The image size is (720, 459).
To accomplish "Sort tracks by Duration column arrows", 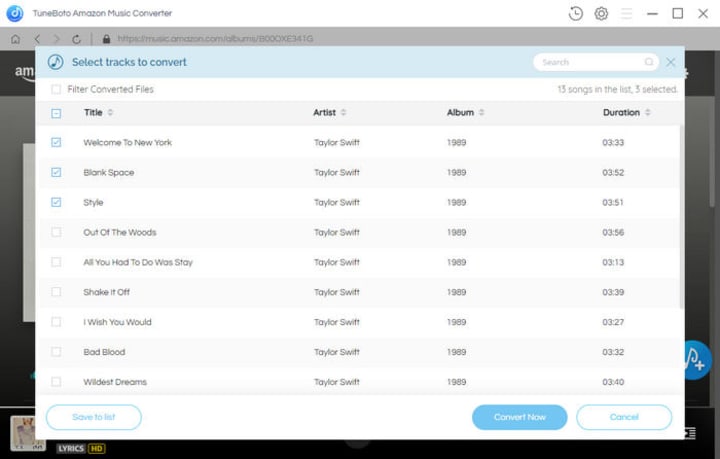I will pos(647,112).
